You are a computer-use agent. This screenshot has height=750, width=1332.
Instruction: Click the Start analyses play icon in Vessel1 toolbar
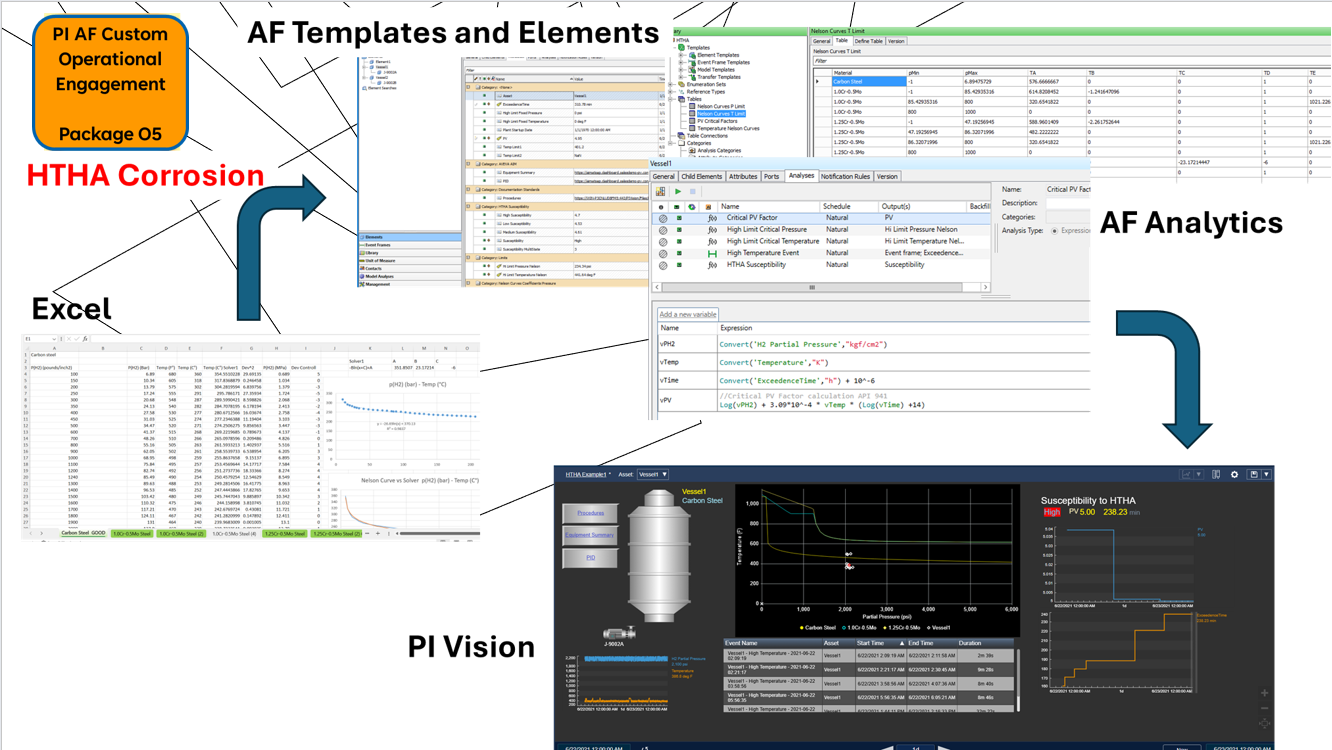[677, 191]
